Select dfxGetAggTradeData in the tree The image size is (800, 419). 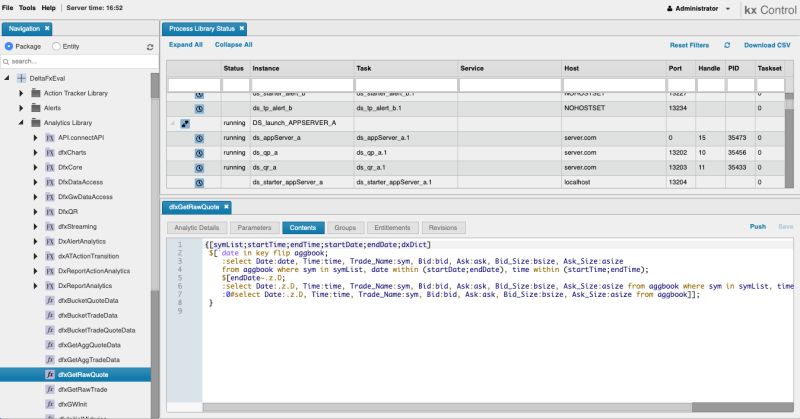pyautogui.click(x=89, y=360)
